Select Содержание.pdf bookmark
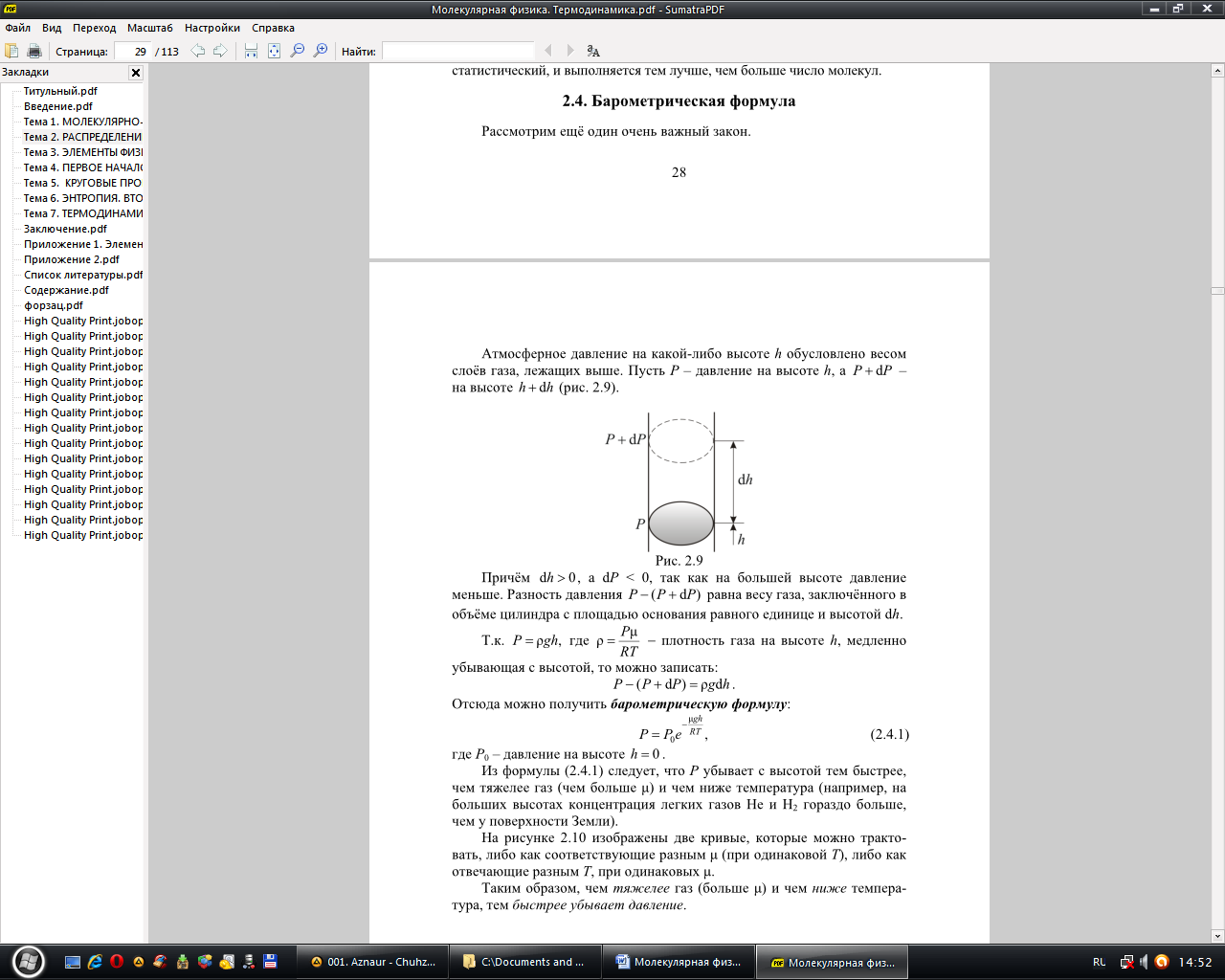1225x980 pixels. pos(67,290)
